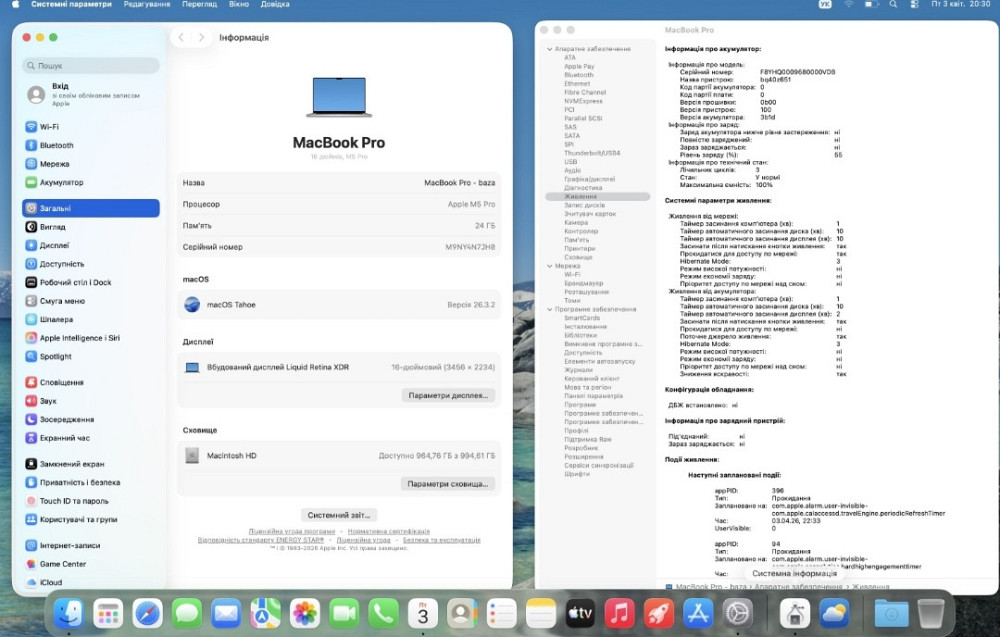Open the ENERGY STAR compliance link
The height and width of the screenshot is (637, 1000).
click(261, 540)
